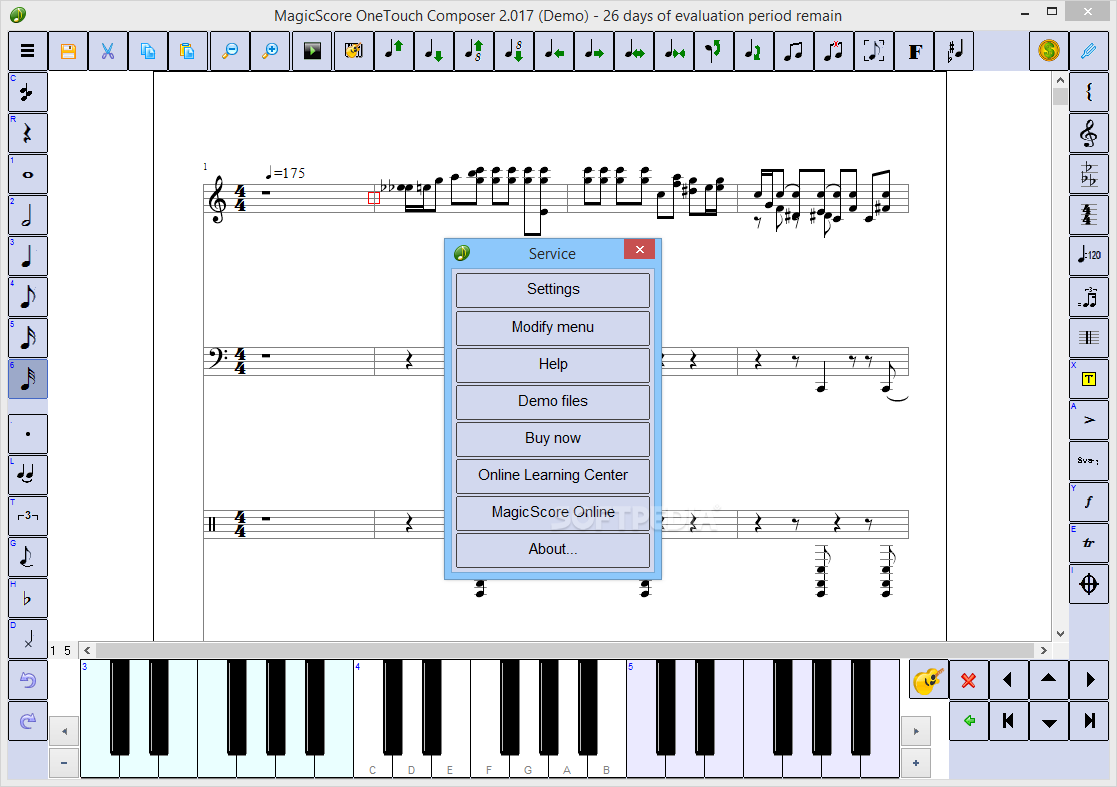Click the Undo arrow
Screen dimensions: 1117x787
click(28, 680)
